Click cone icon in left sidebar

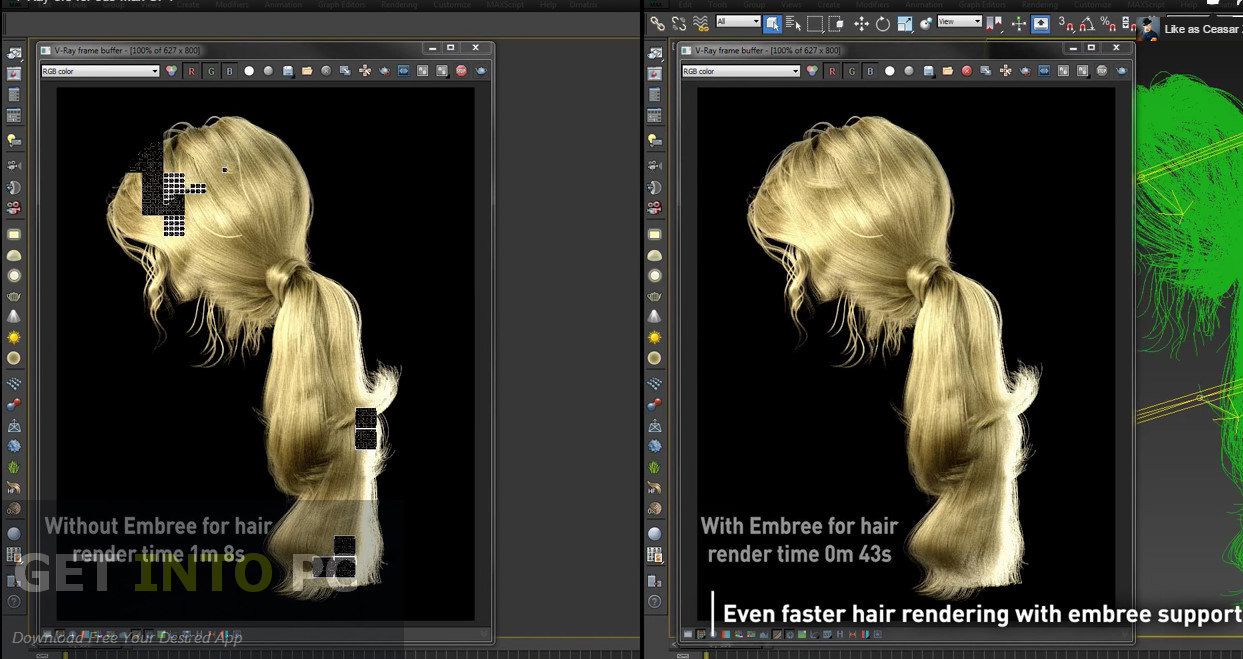14,316
